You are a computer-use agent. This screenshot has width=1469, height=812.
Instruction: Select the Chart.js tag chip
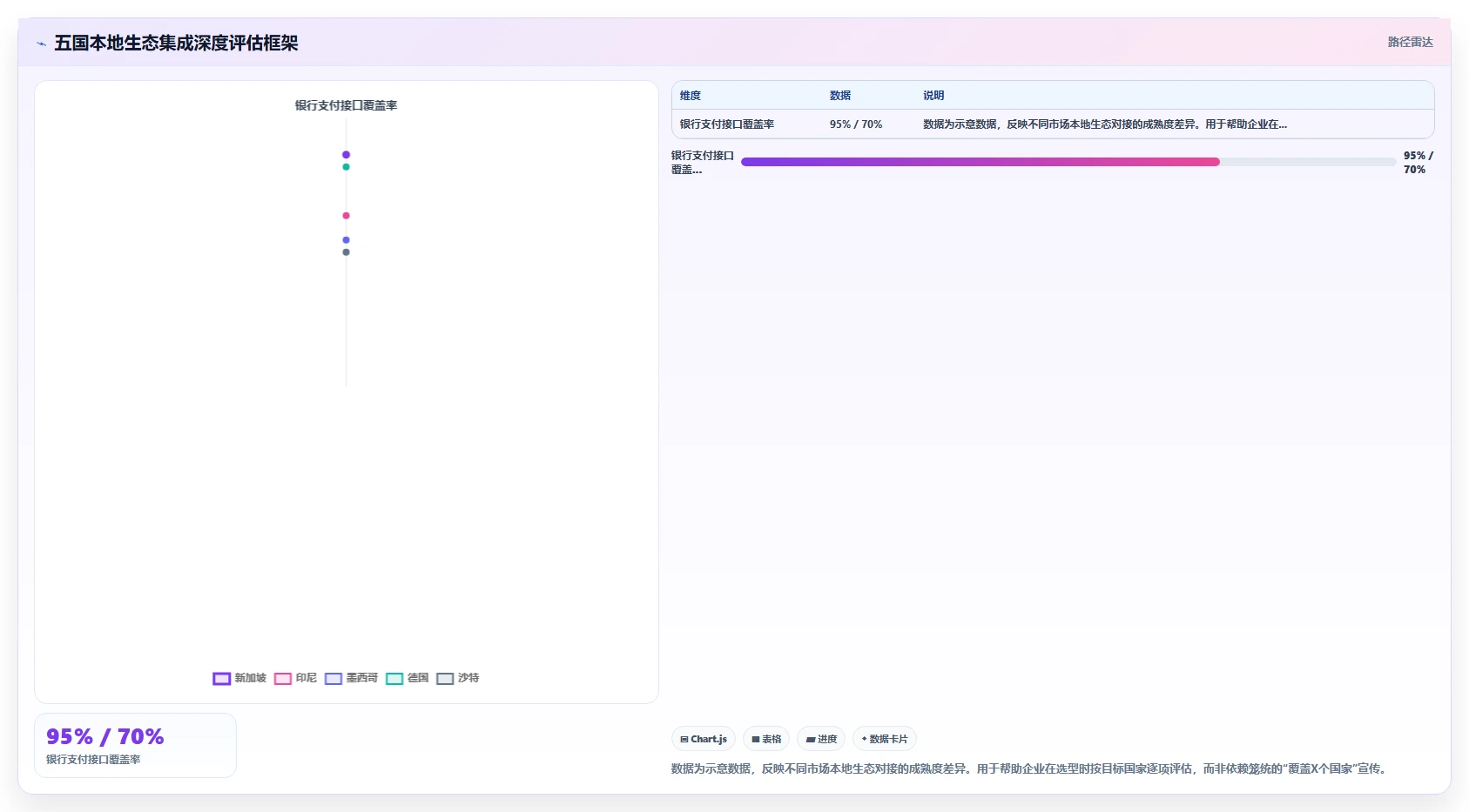pyautogui.click(x=704, y=739)
